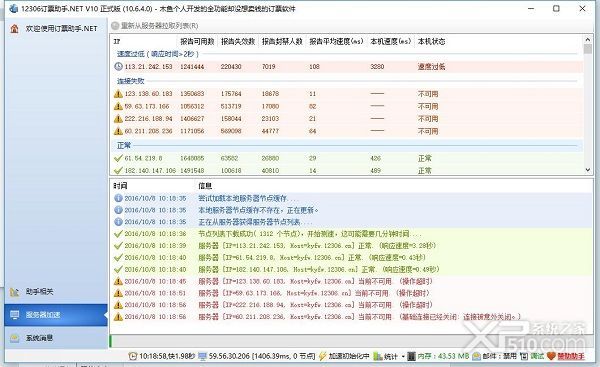This screenshot has width=600, height=367.
Task: Click 内存：43.53 MB status text
Action: pos(443,356)
